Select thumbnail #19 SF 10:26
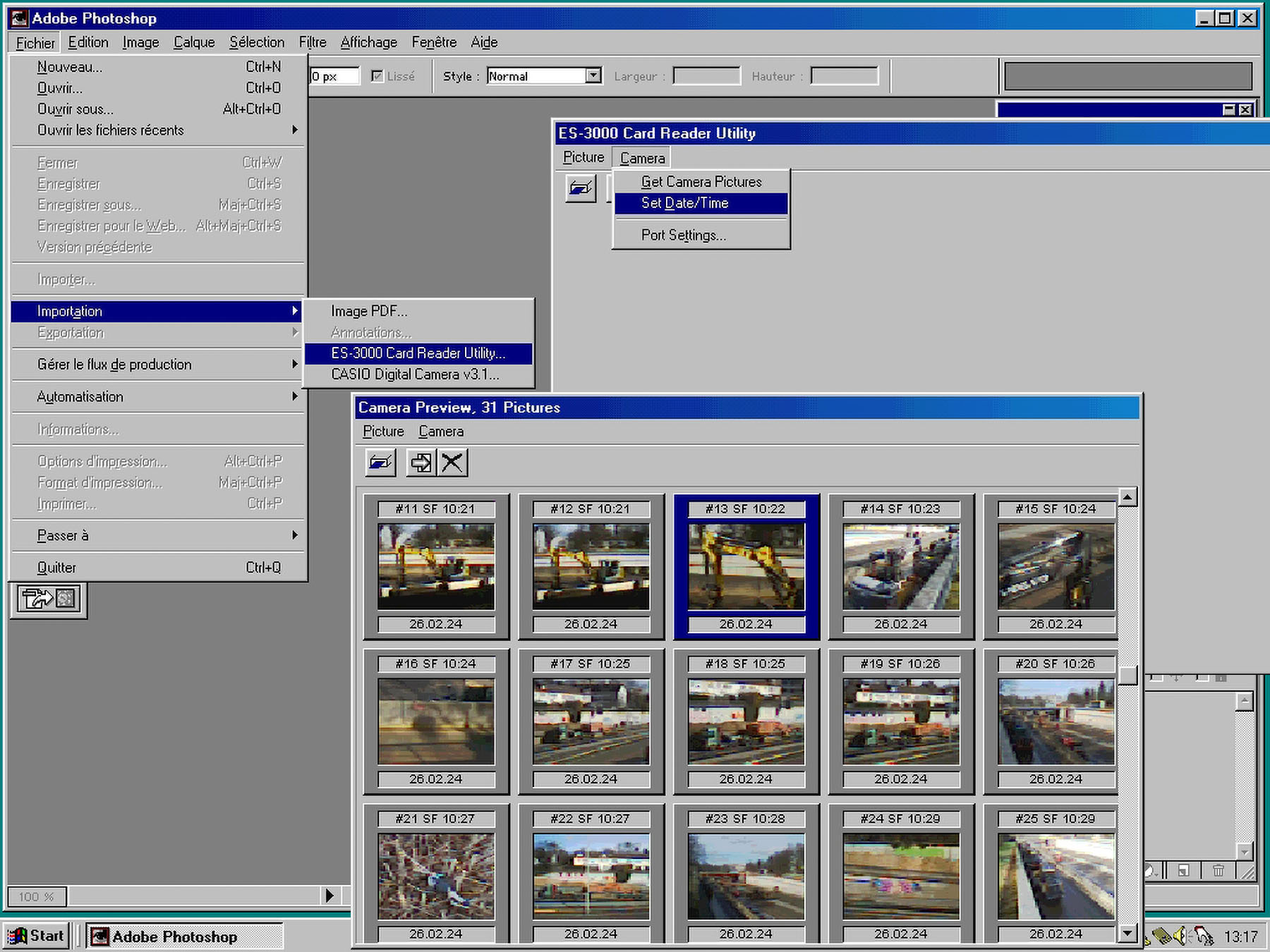 click(x=901, y=721)
